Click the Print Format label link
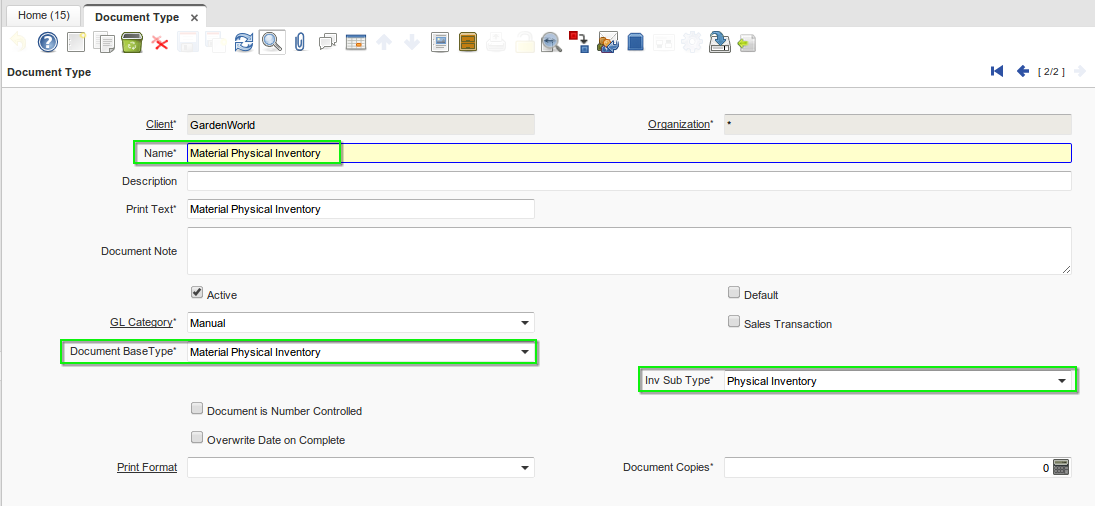This screenshot has width=1095, height=506. (146, 467)
